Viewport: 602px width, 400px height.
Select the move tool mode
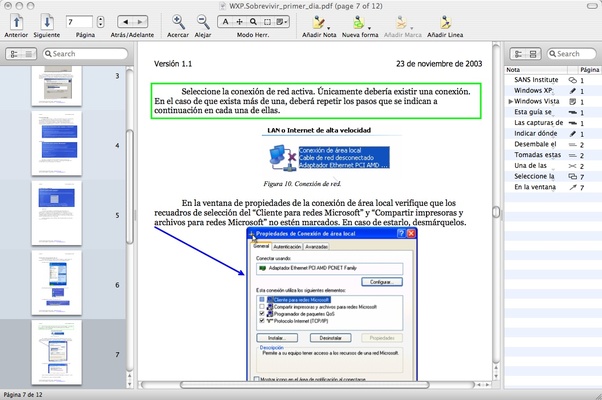pyautogui.click(x=239, y=22)
